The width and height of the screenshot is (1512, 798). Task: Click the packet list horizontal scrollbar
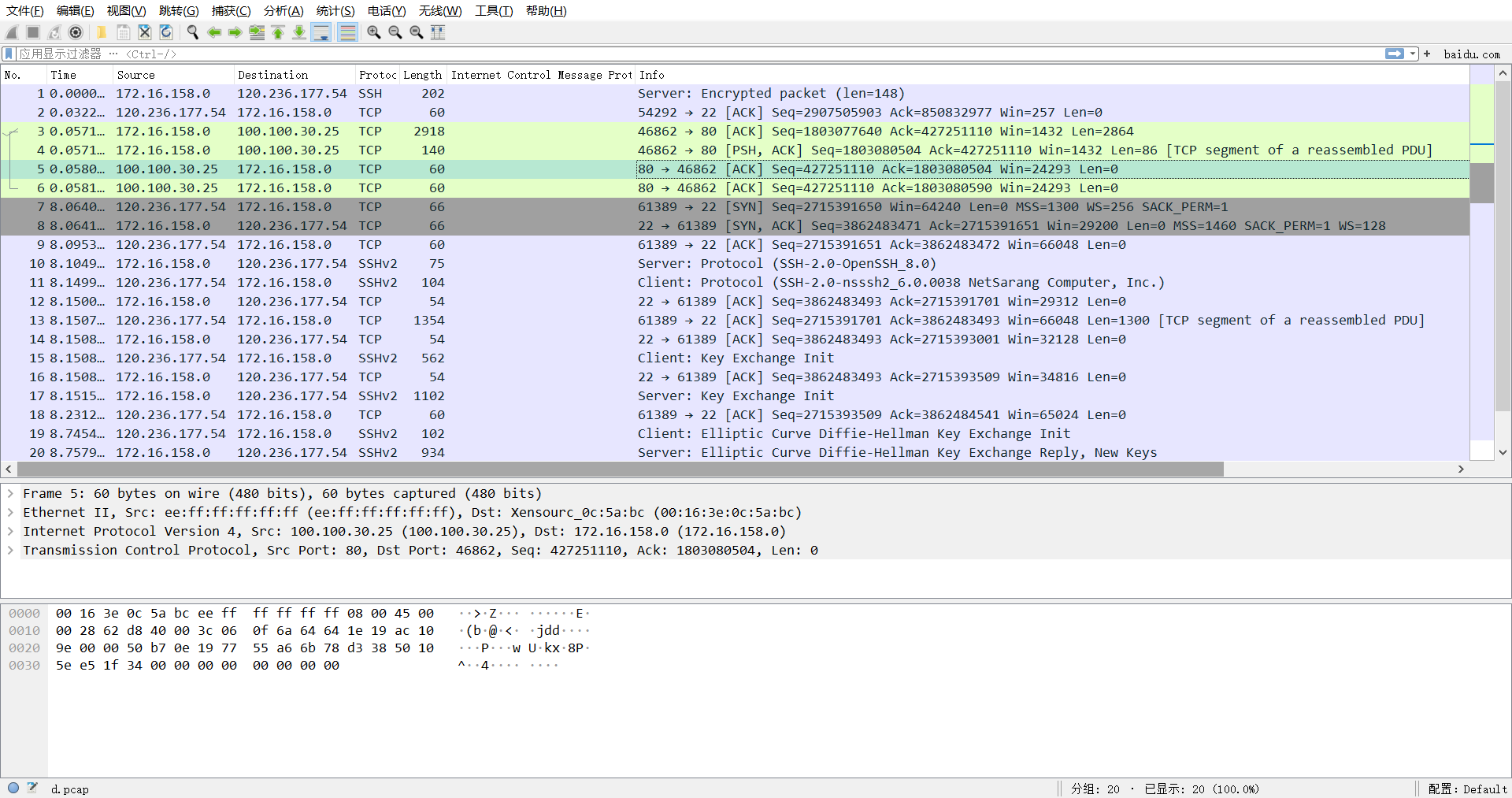point(621,469)
